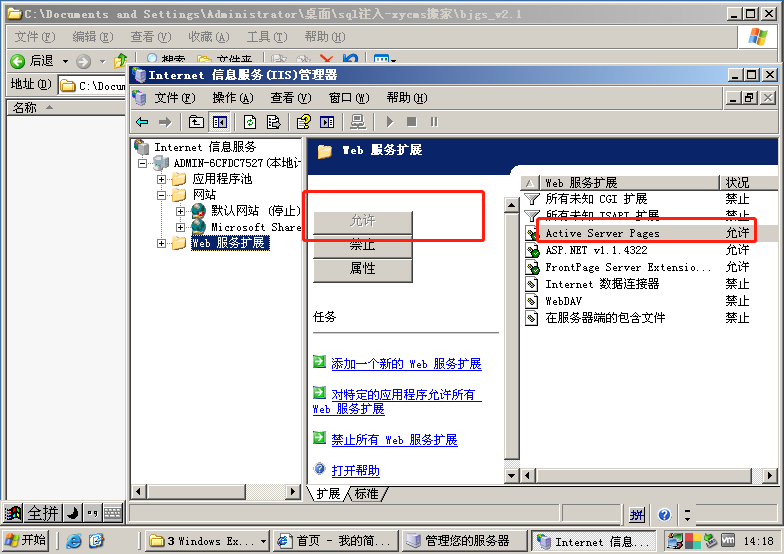The height and width of the screenshot is (554, 784).
Task: Click the 拼 input method icon
Action: click(x=636, y=514)
